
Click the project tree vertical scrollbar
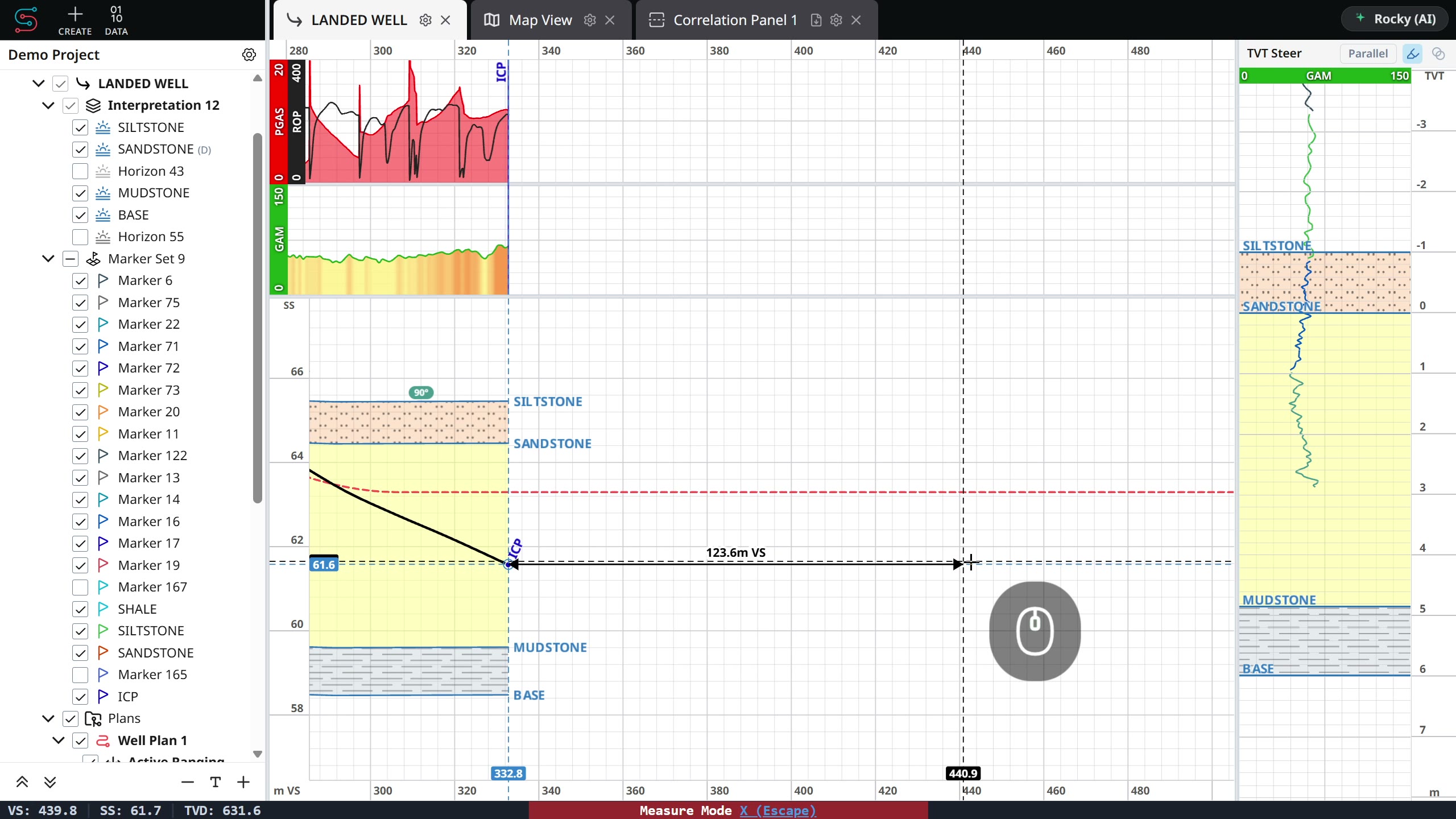pos(258,318)
